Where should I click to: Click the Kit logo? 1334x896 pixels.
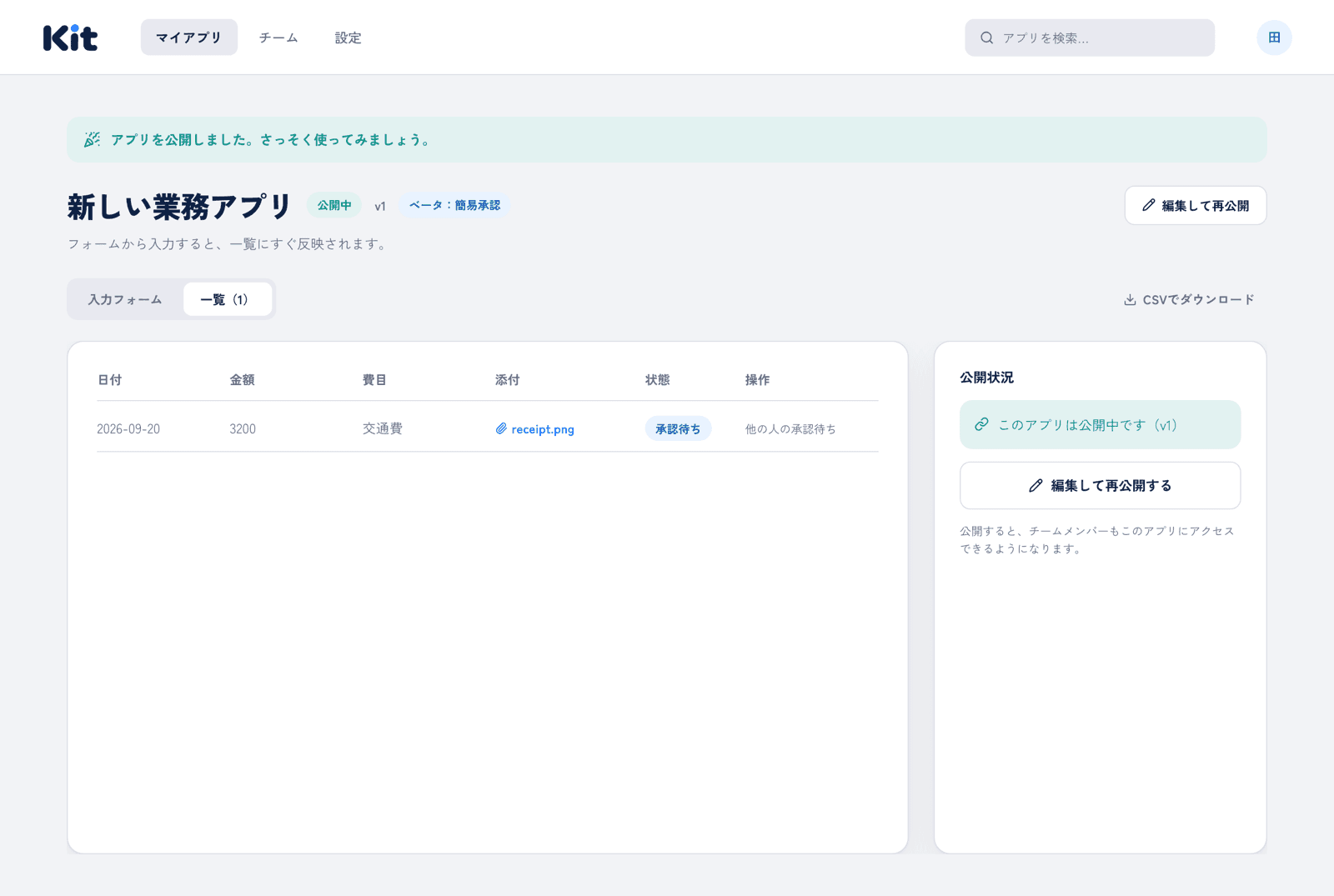point(70,38)
